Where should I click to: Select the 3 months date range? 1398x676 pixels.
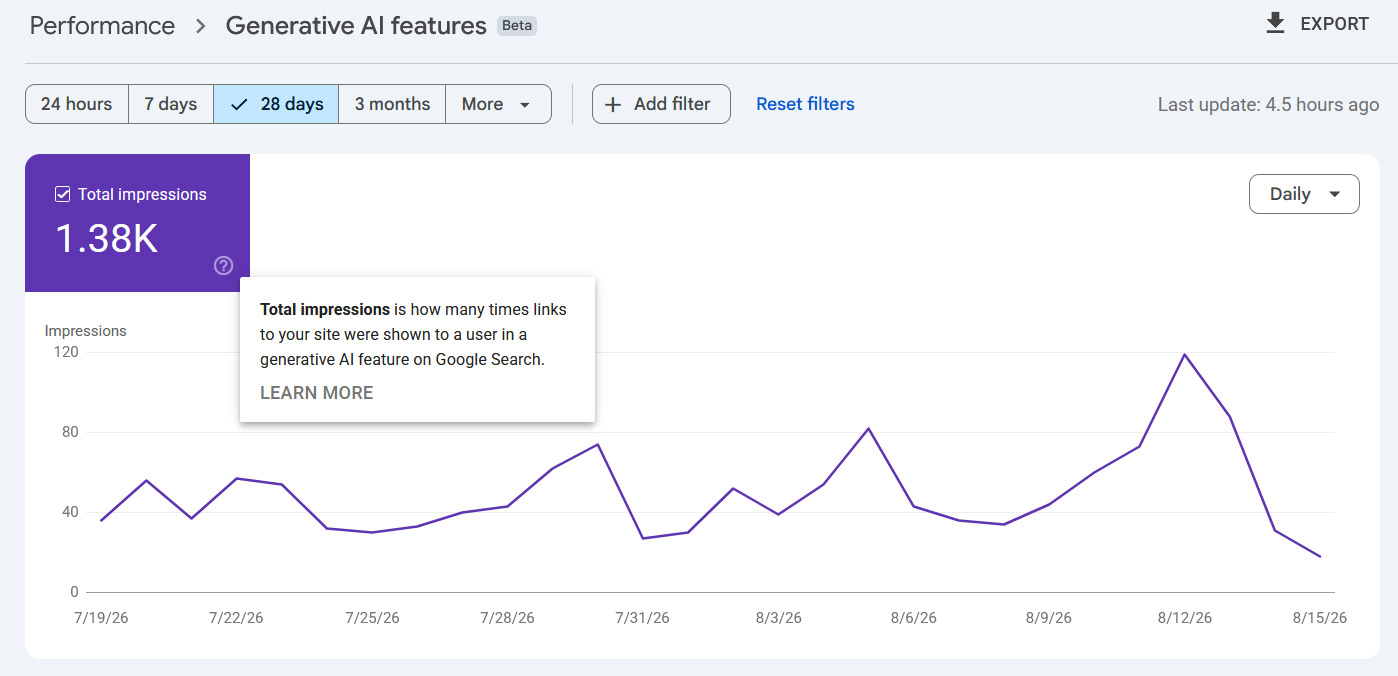(392, 104)
